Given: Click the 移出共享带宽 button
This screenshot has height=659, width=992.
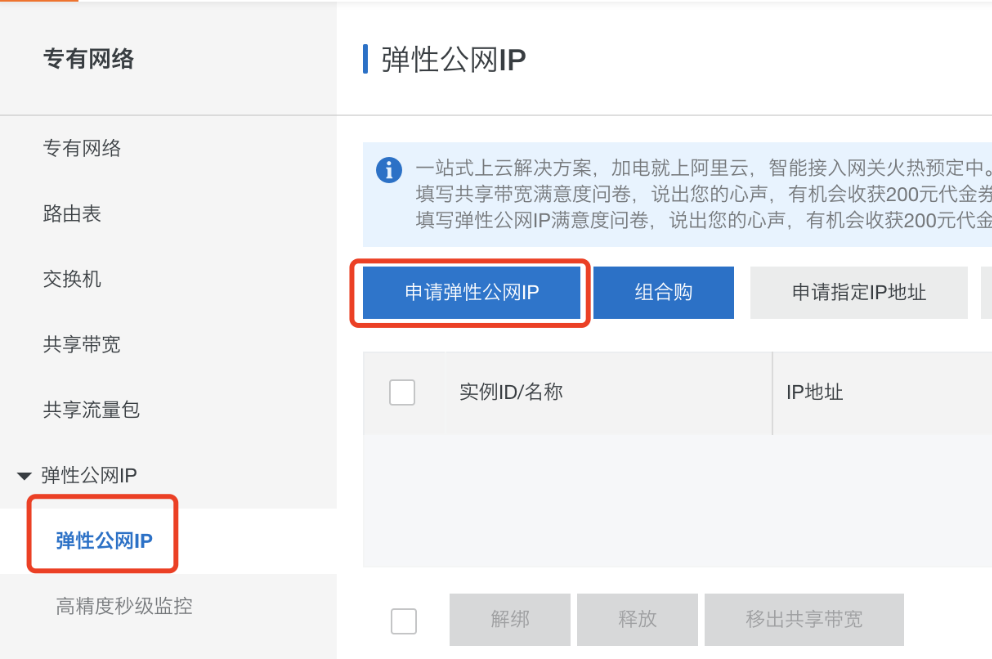Looking at the screenshot, I should coord(803,620).
